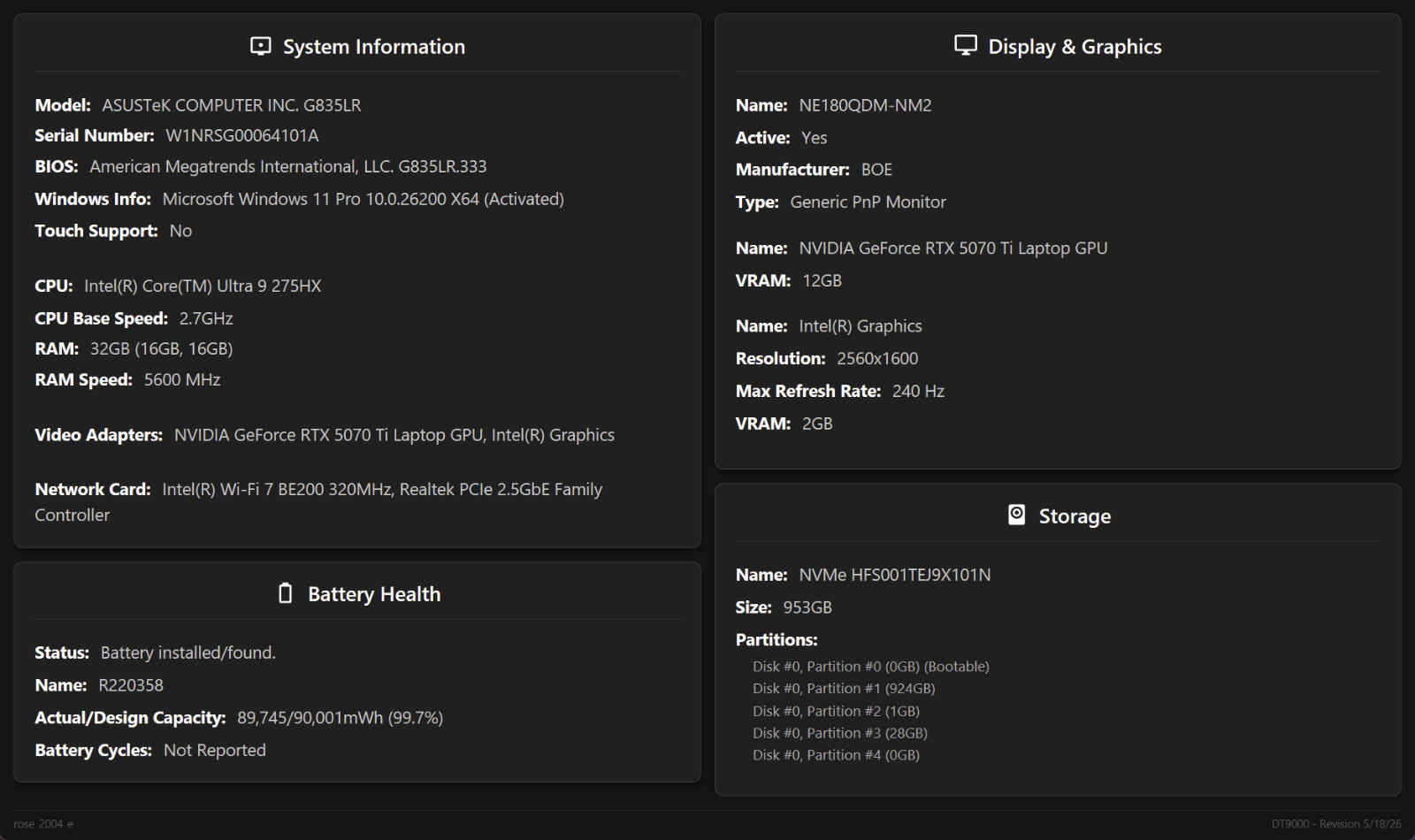Click the footer text "DT9000 - Revision 5/18/26"
The height and width of the screenshot is (840, 1415).
pyautogui.click(x=1336, y=824)
